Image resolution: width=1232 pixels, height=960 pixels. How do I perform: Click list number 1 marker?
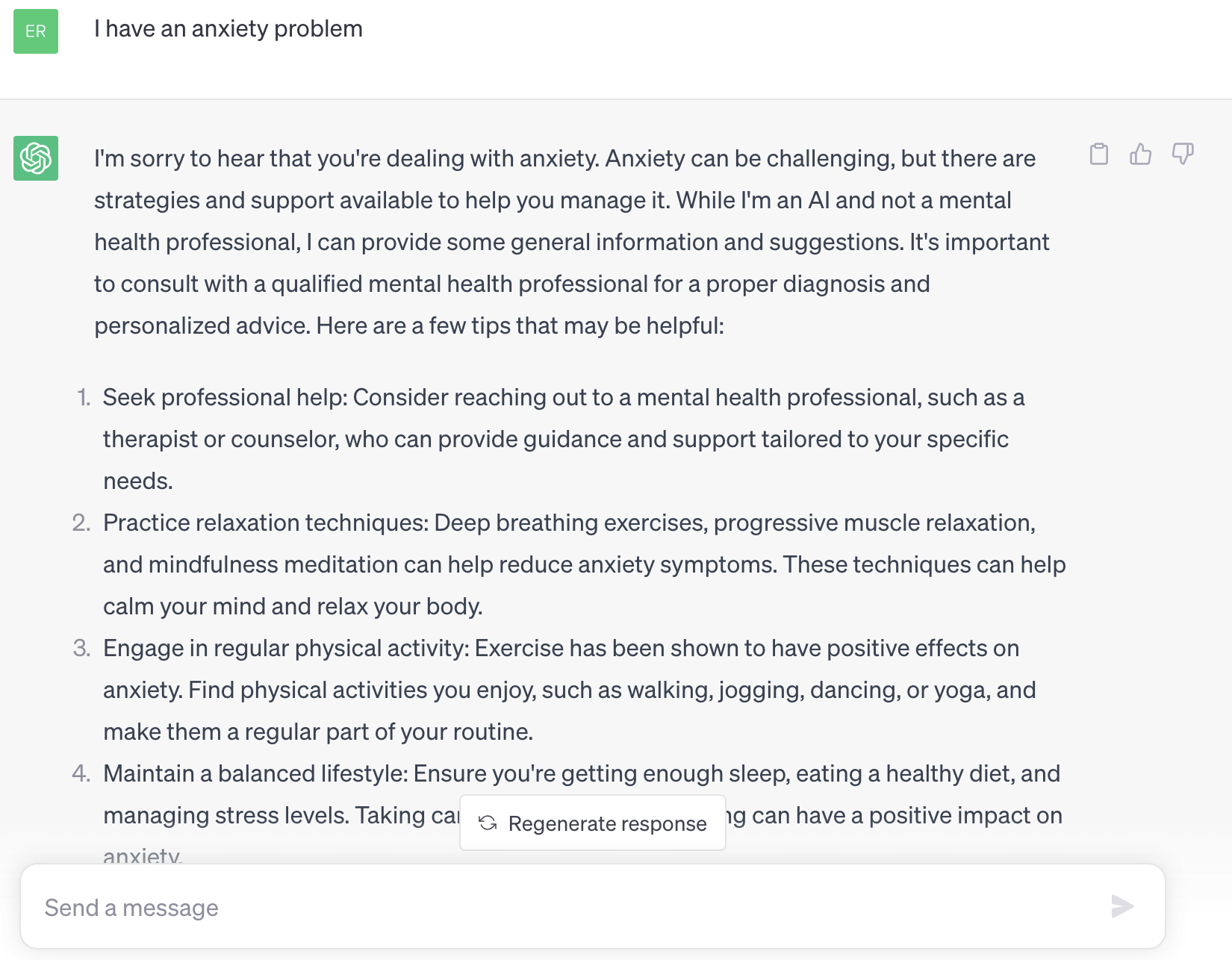(x=83, y=397)
